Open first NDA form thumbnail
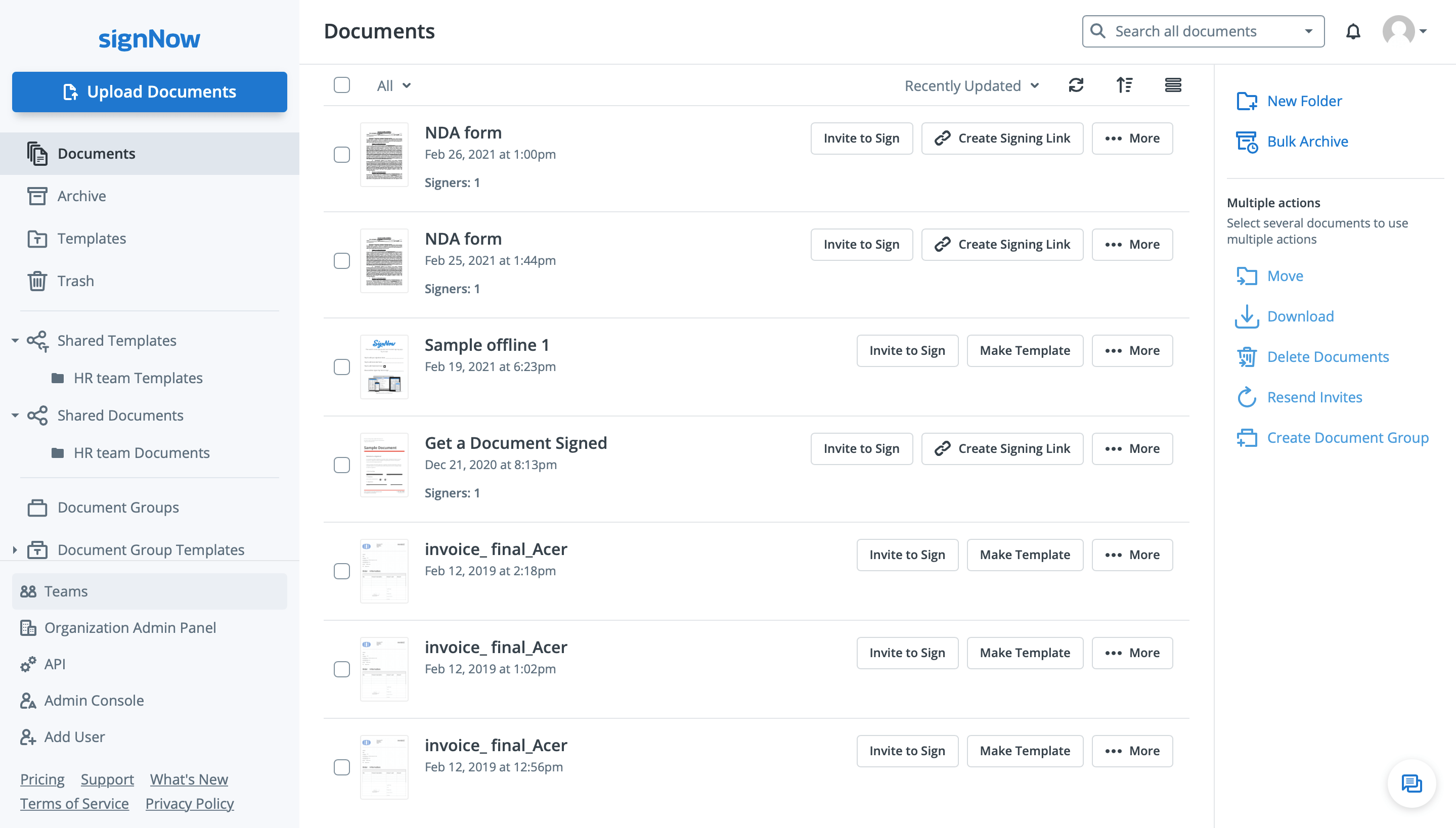Image resolution: width=1456 pixels, height=828 pixels. pyautogui.click(x=384, y=155)
